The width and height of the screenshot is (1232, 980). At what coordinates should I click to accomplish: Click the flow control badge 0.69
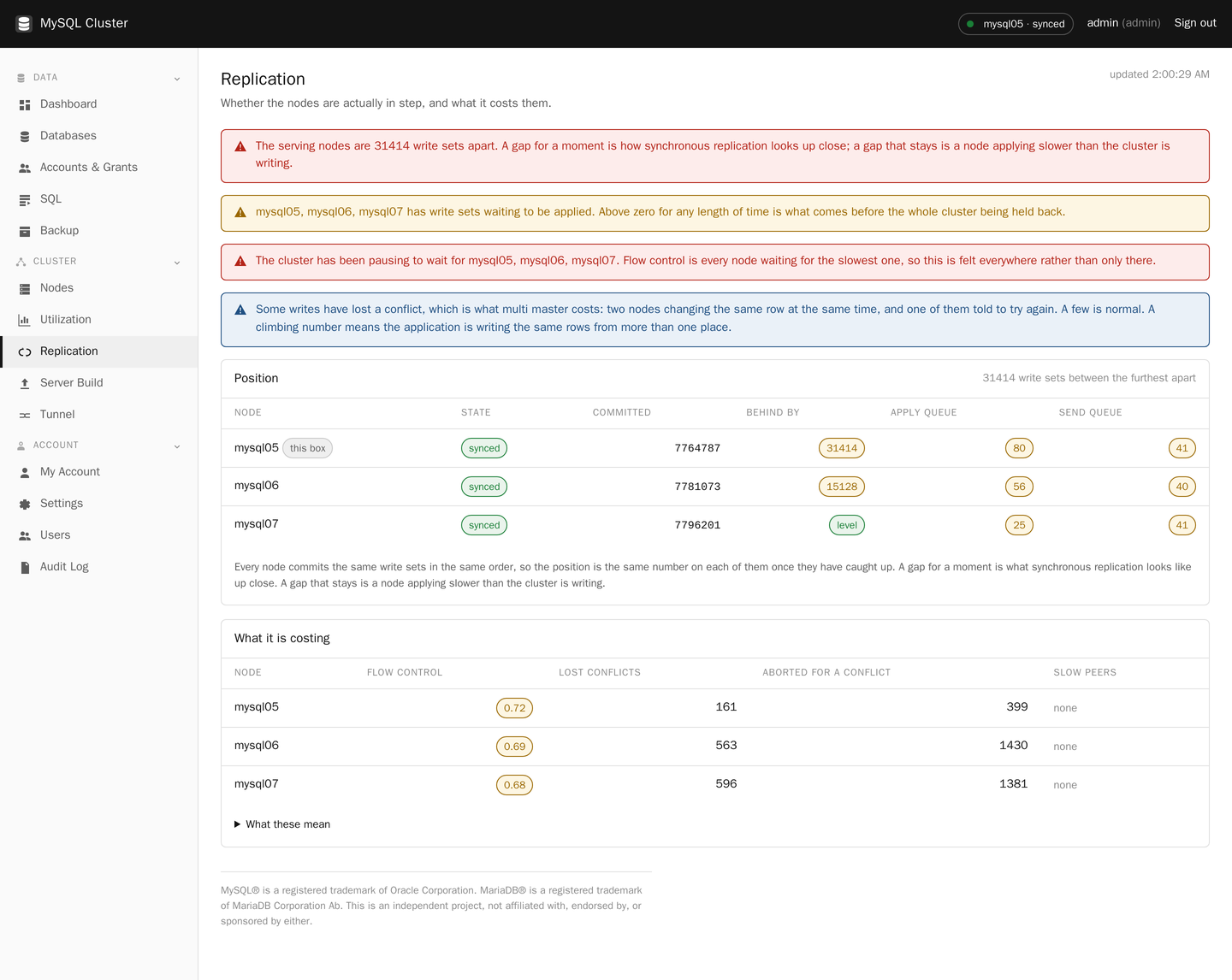coord(515,747)
